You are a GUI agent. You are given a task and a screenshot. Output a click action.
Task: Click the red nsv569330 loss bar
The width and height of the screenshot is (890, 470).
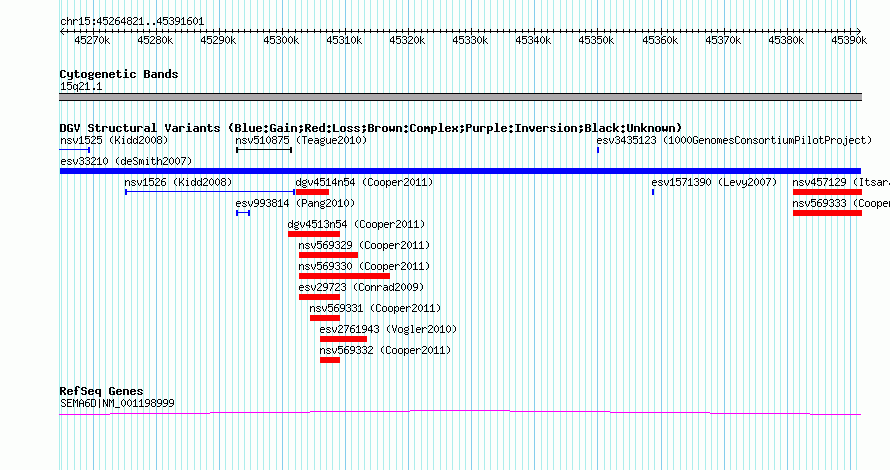(344, 276)
